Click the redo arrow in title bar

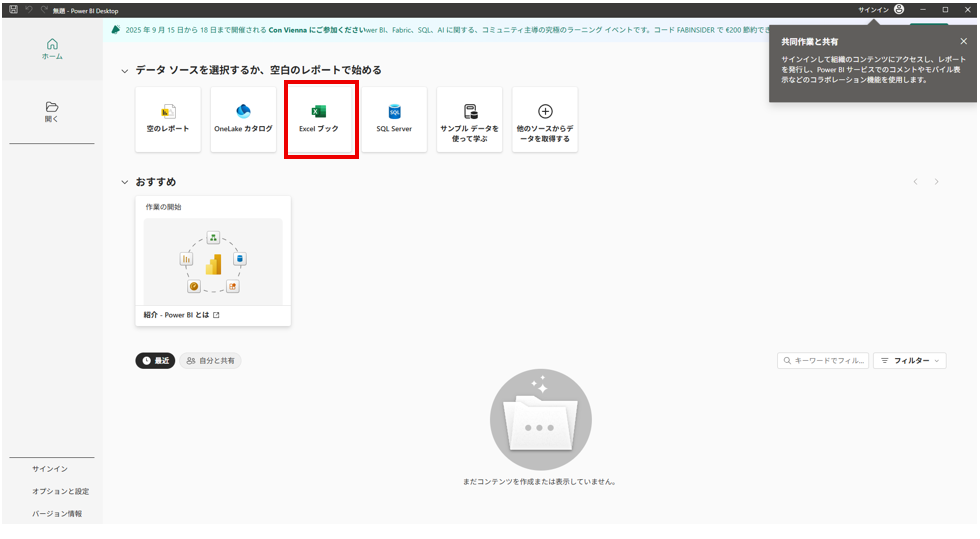click(x=44, y=9)
